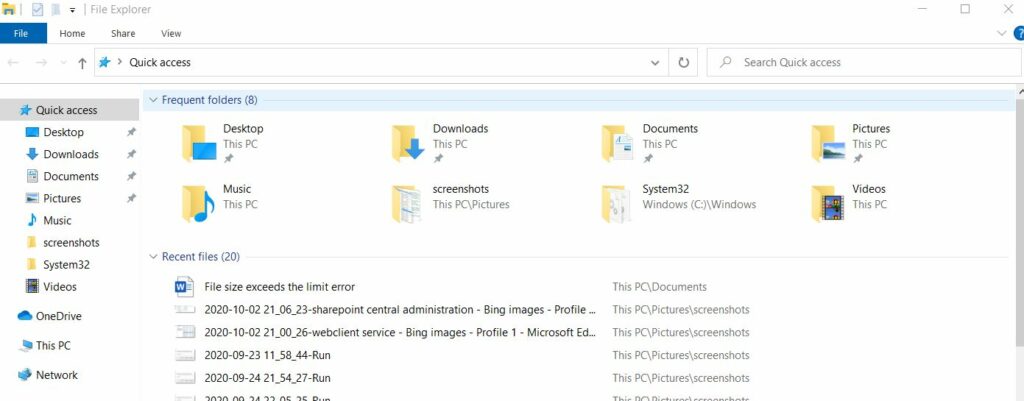The height and width of the screenshot is (401, 1024).
Task: Go up one folder level
Action: 82,63
